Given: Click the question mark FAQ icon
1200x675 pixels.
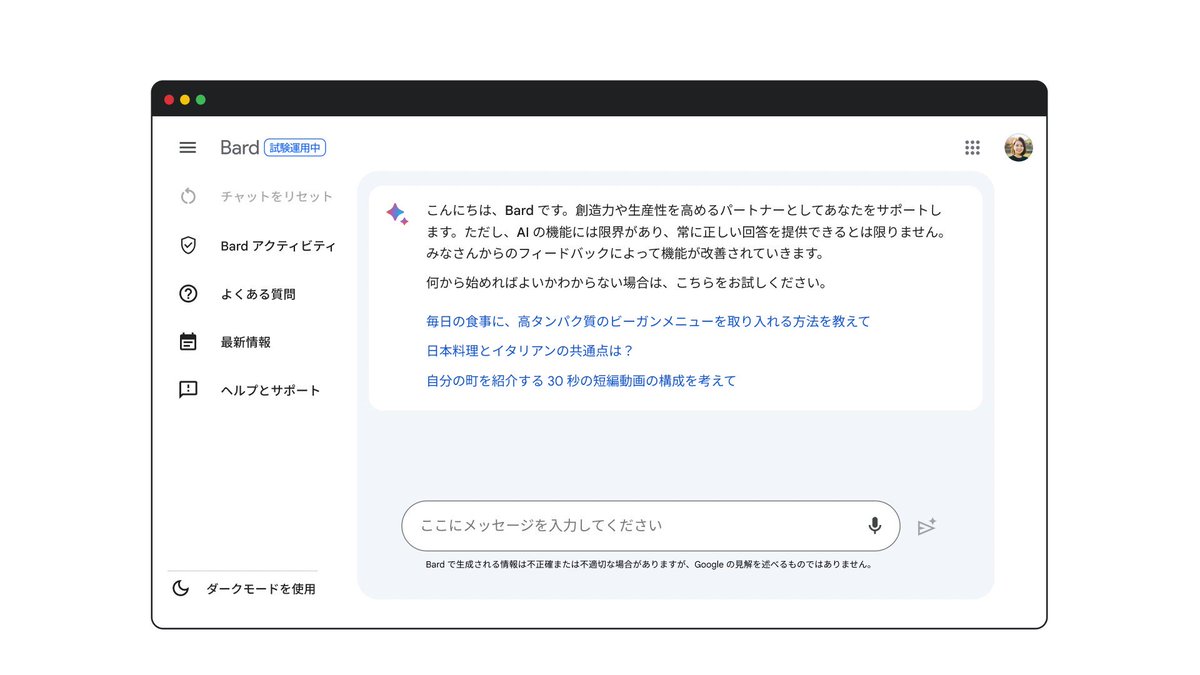Looking at the screenshot, I should click(x=188, y=294).
